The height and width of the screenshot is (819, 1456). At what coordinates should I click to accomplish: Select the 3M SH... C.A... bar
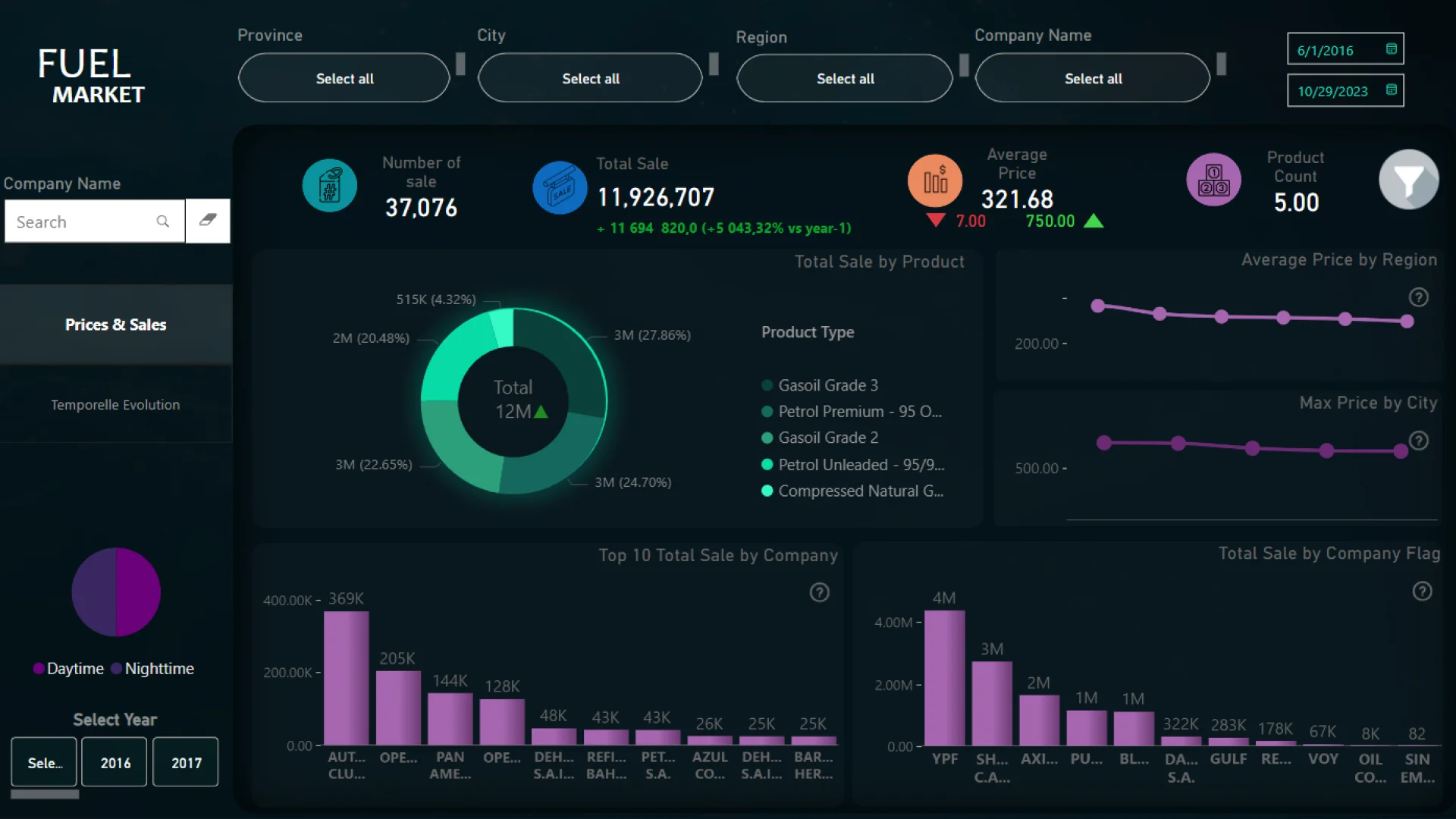992,704
